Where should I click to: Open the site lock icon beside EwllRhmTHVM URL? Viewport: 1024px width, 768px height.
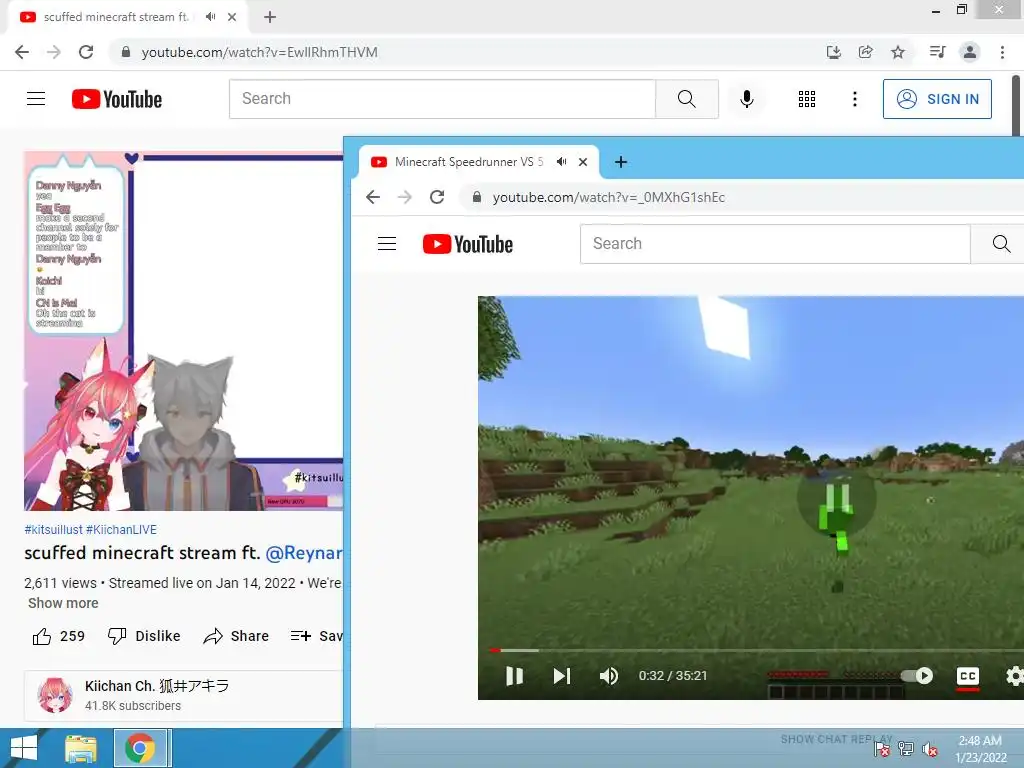pyautogui.click(x=126, y=52)
